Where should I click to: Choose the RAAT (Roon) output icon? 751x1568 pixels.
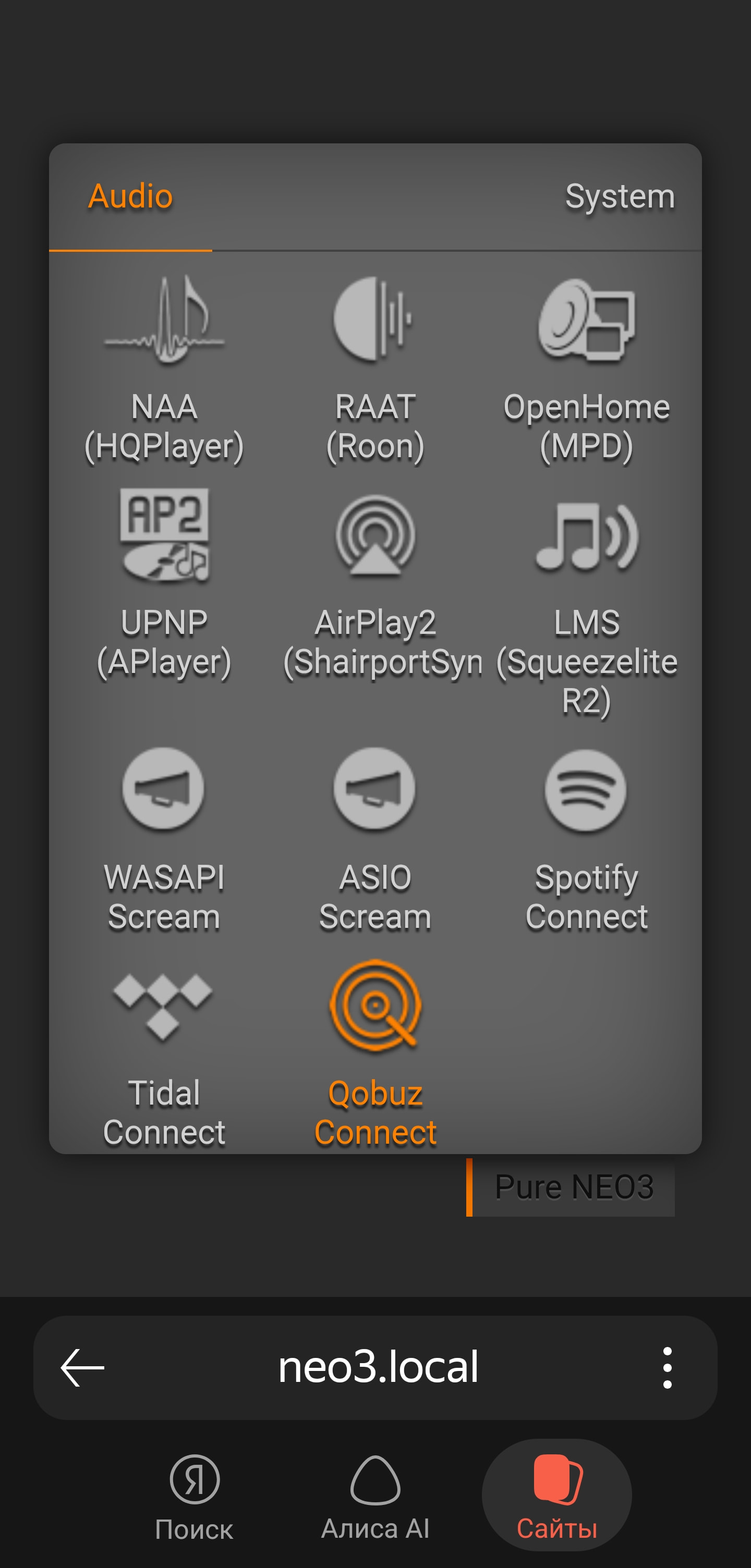(374, 318)
